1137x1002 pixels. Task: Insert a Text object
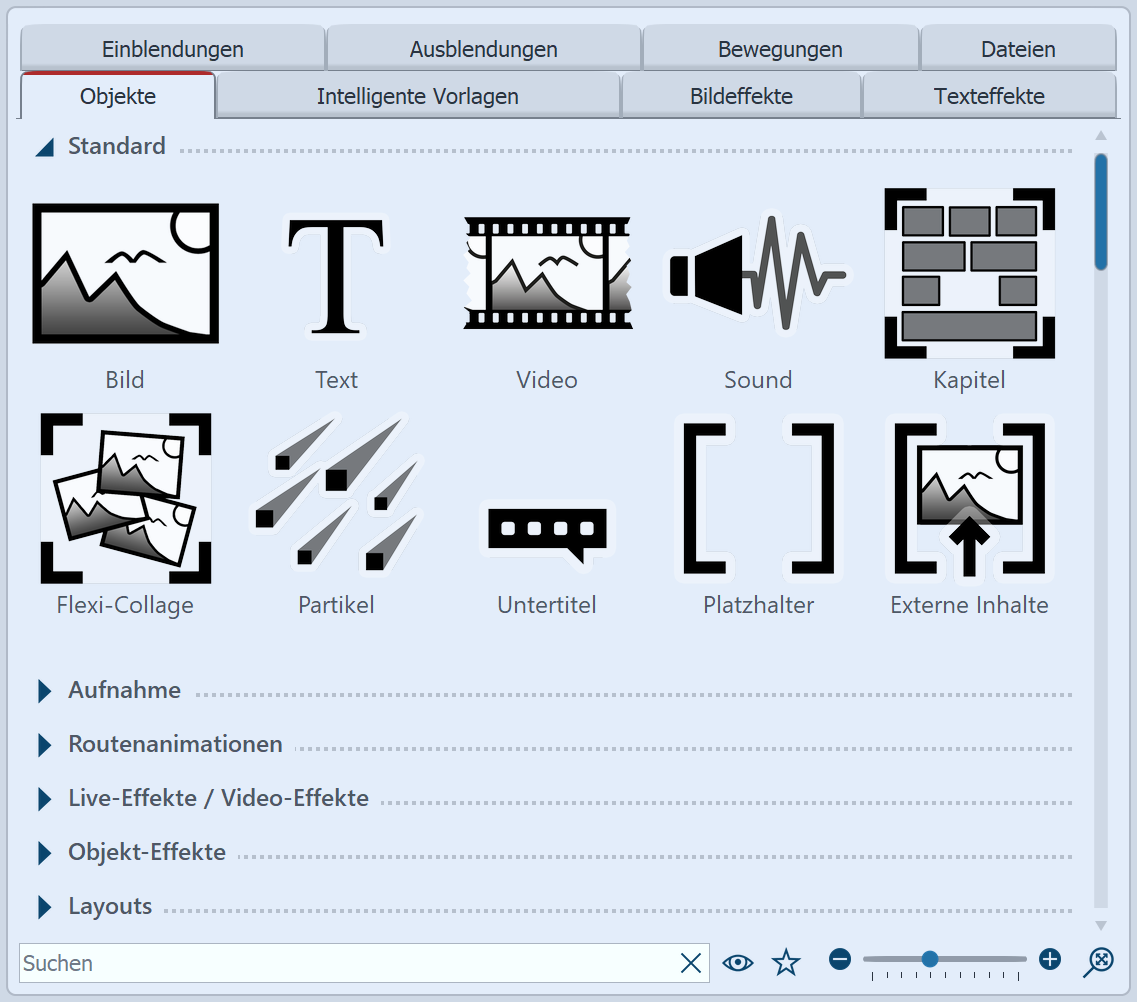(x=336, y=272)
